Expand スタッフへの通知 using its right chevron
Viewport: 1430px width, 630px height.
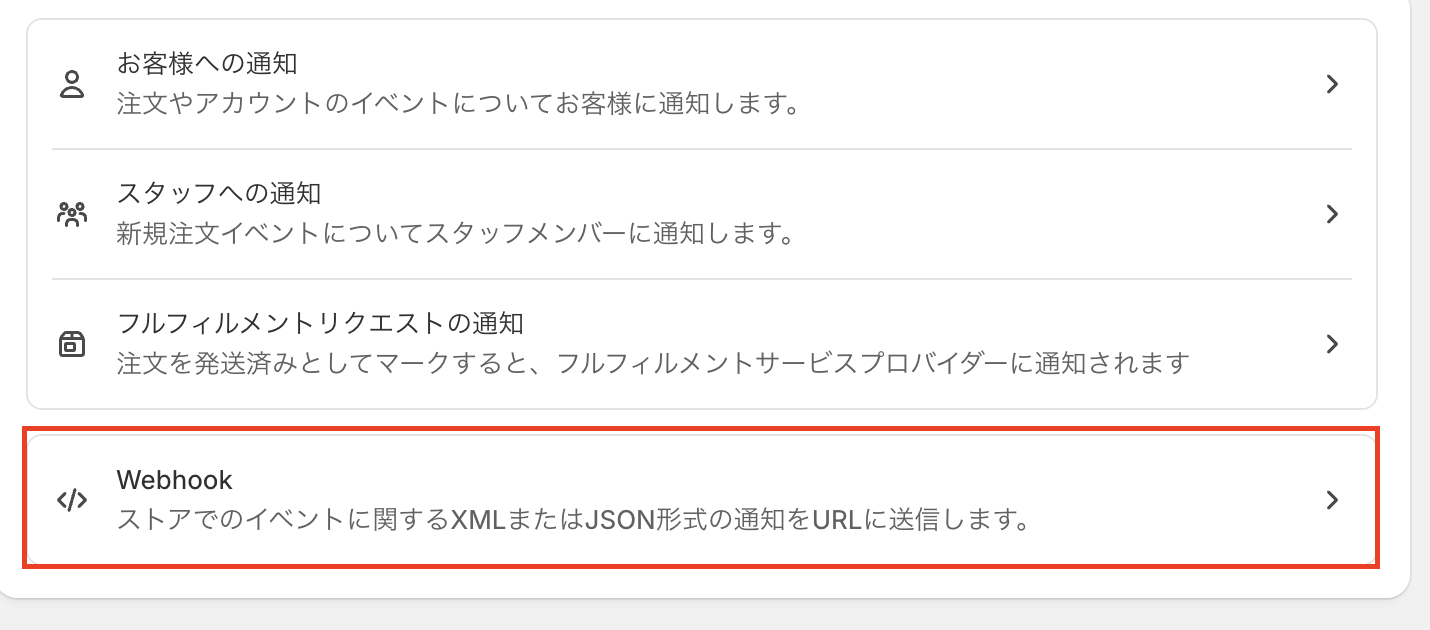[x=1332, y=214]
